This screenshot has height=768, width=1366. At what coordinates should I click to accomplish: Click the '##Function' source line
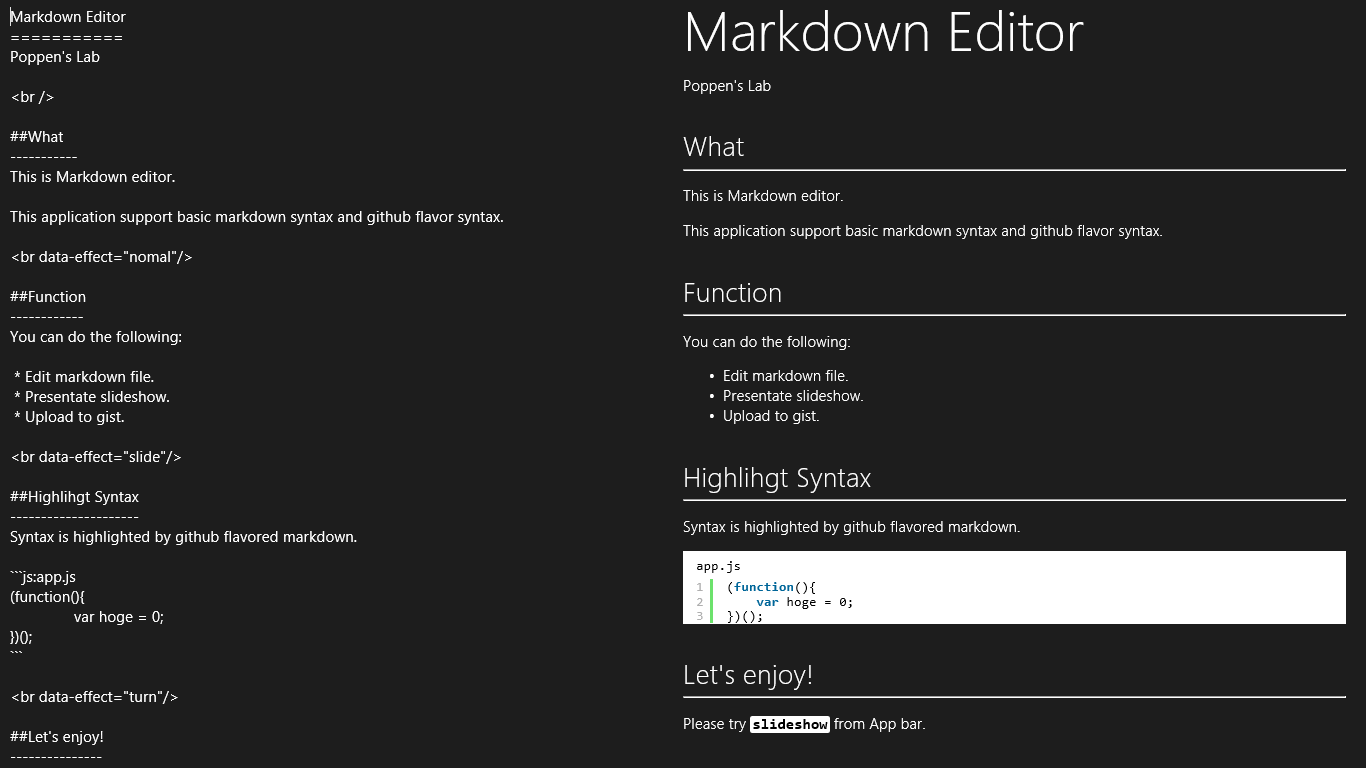click(48, 297)
